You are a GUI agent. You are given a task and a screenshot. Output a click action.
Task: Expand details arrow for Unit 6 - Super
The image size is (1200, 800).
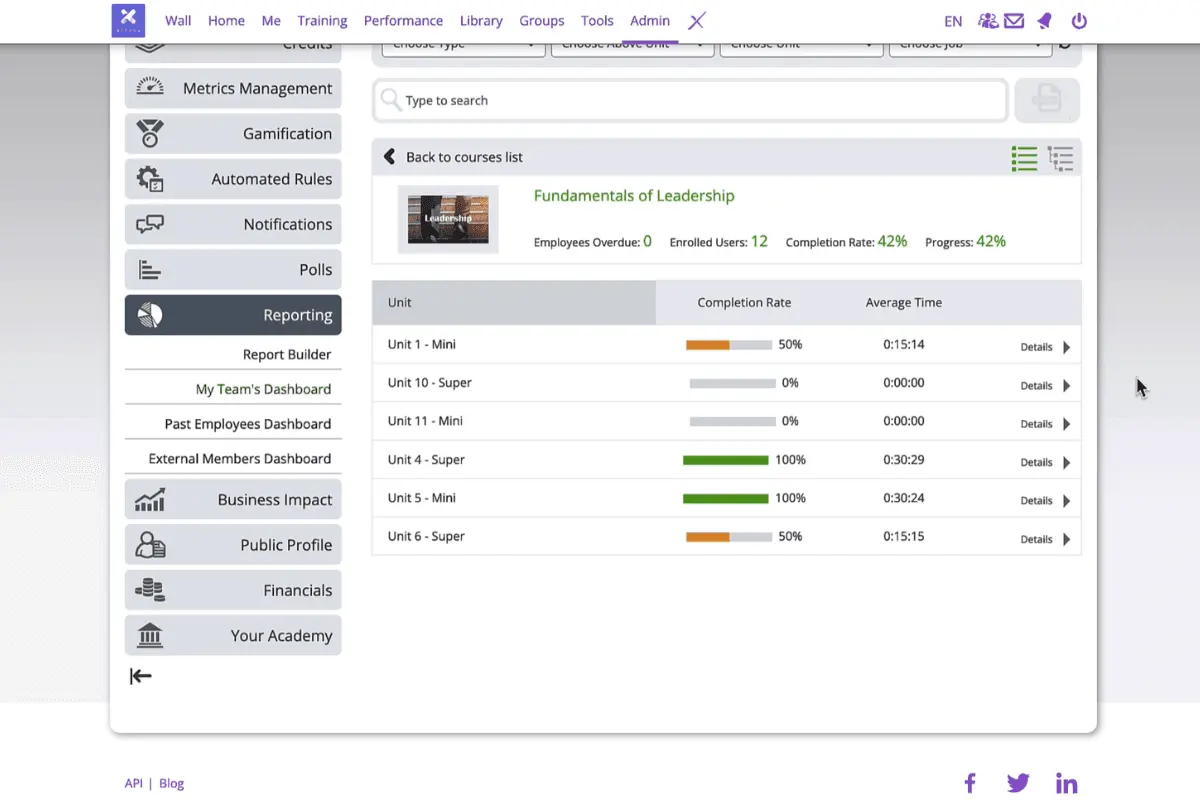click(1066, 539)
